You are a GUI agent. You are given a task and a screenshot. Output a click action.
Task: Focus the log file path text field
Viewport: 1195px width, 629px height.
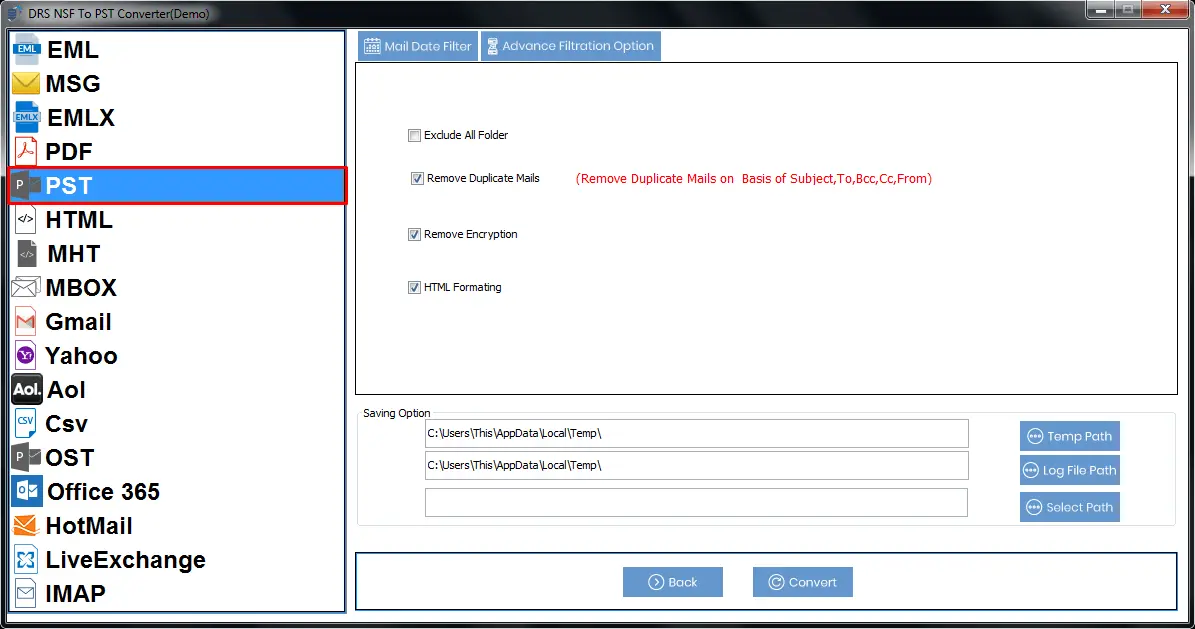click(697, 465)
